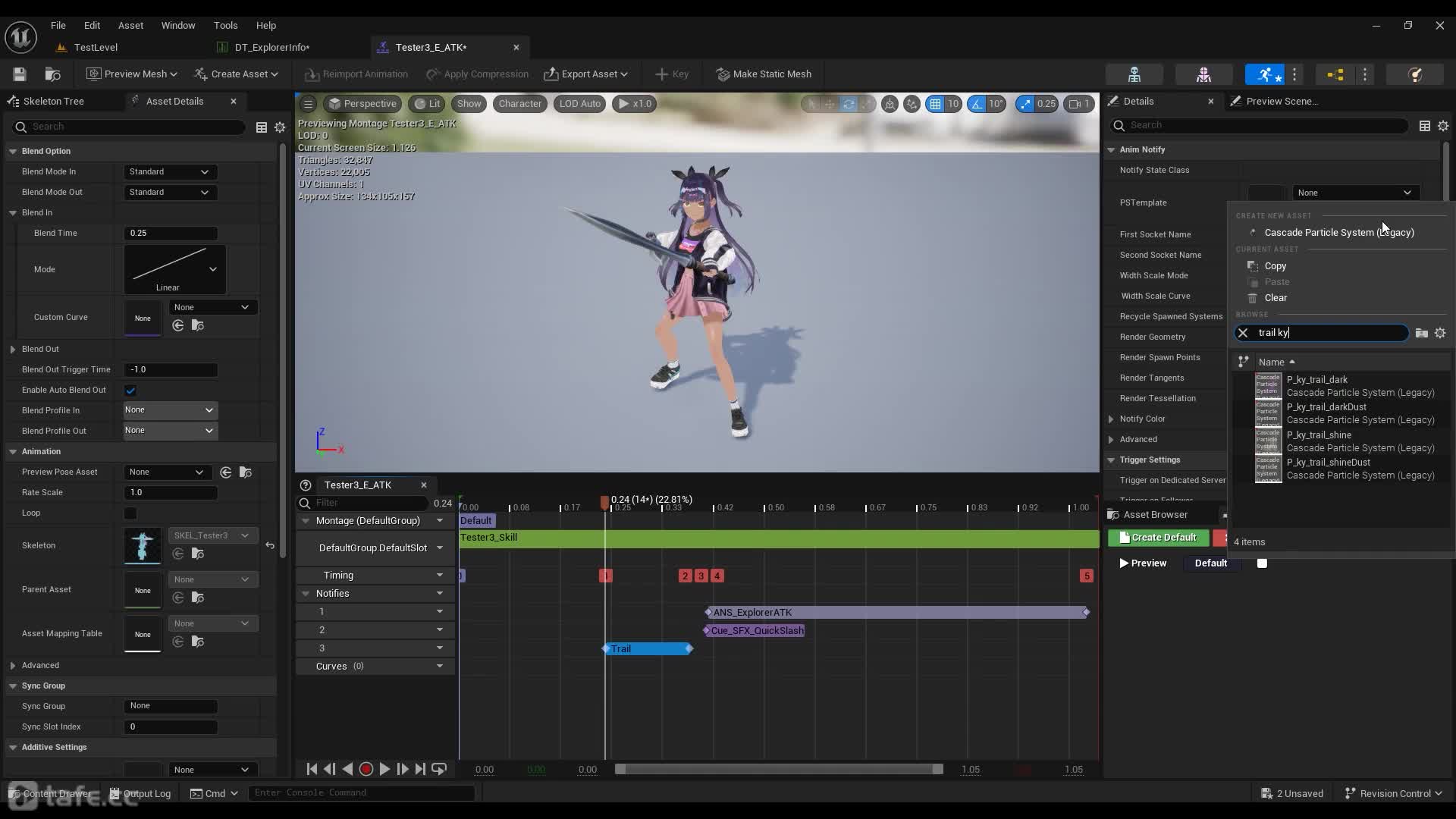Browse to asset in Content Browser icon
Image resolution: width=1456 pixels, height=819 pixels.
tap(52, 74)
